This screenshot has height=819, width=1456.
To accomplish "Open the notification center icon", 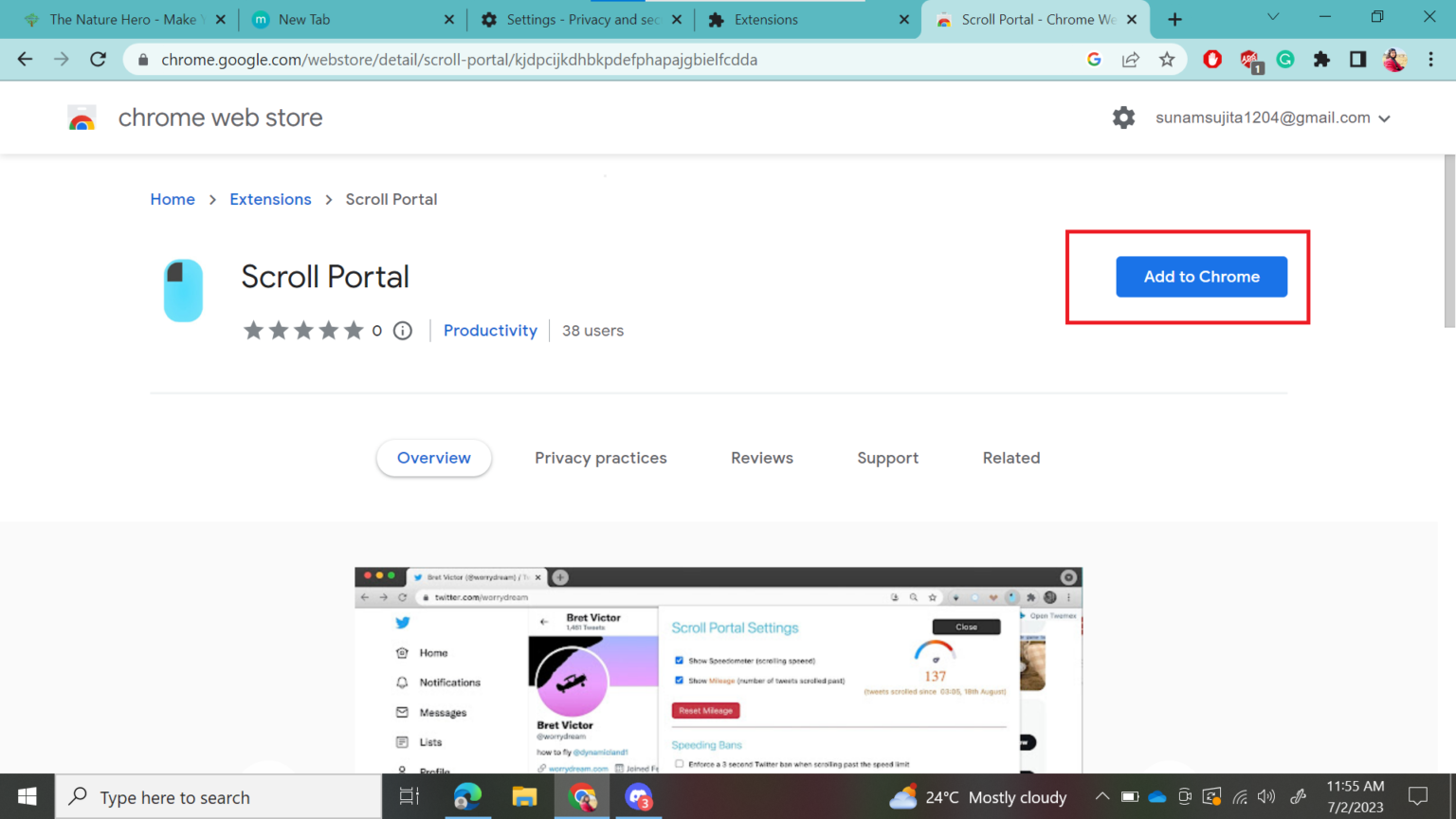I will pos(1418,797).
